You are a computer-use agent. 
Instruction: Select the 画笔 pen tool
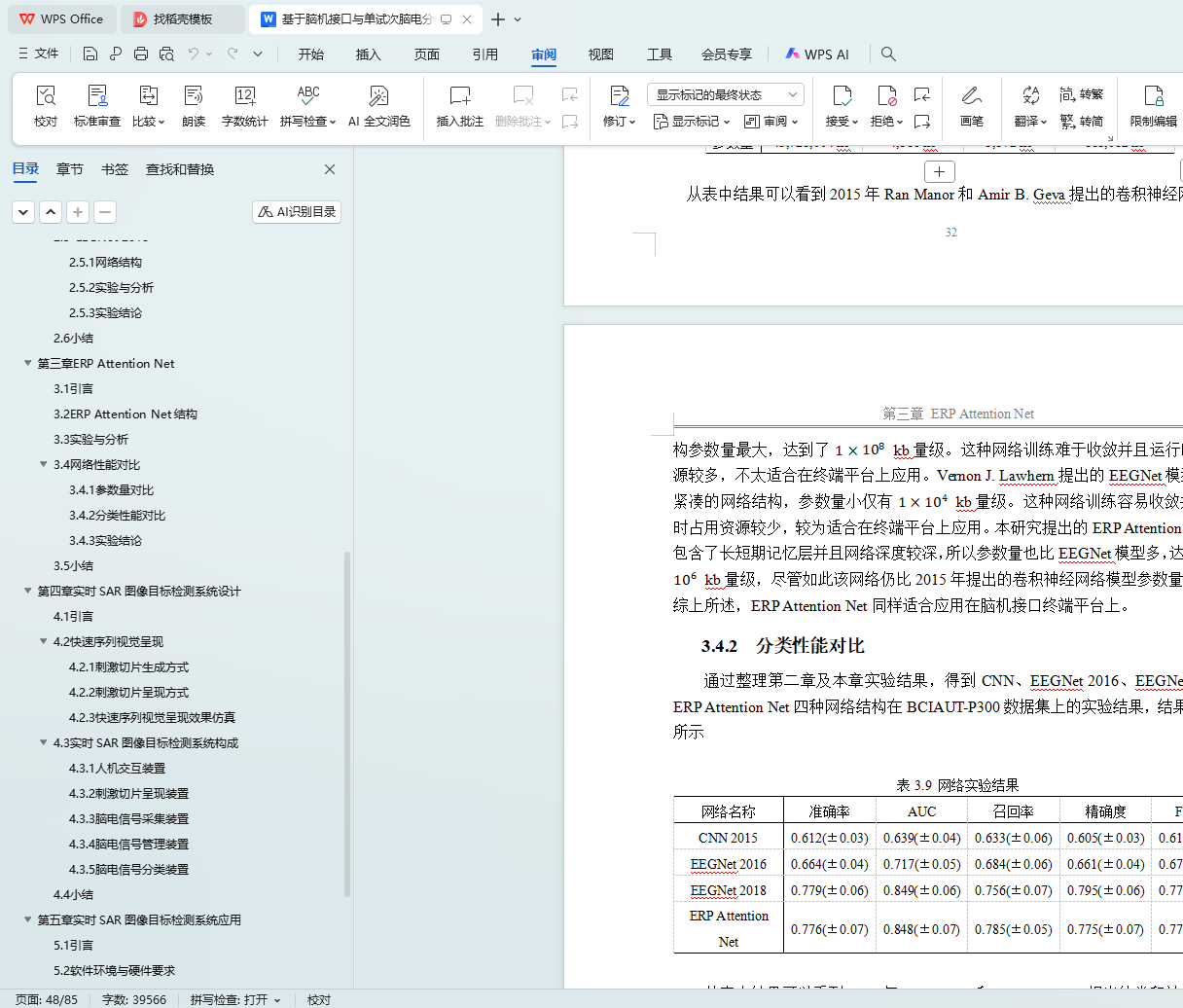972,106
